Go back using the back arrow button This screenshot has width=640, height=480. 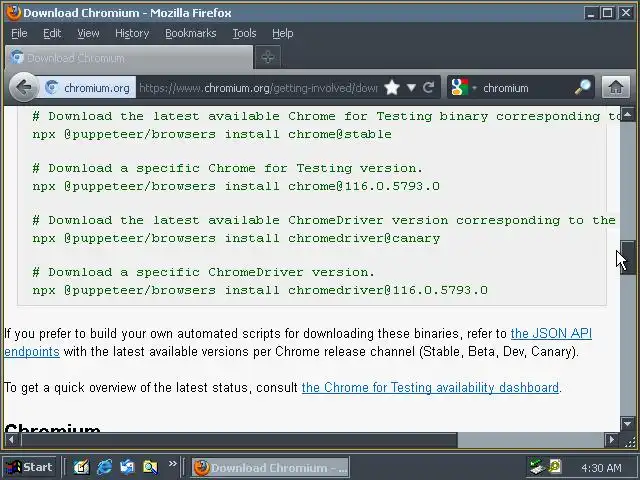pos(24,87)
